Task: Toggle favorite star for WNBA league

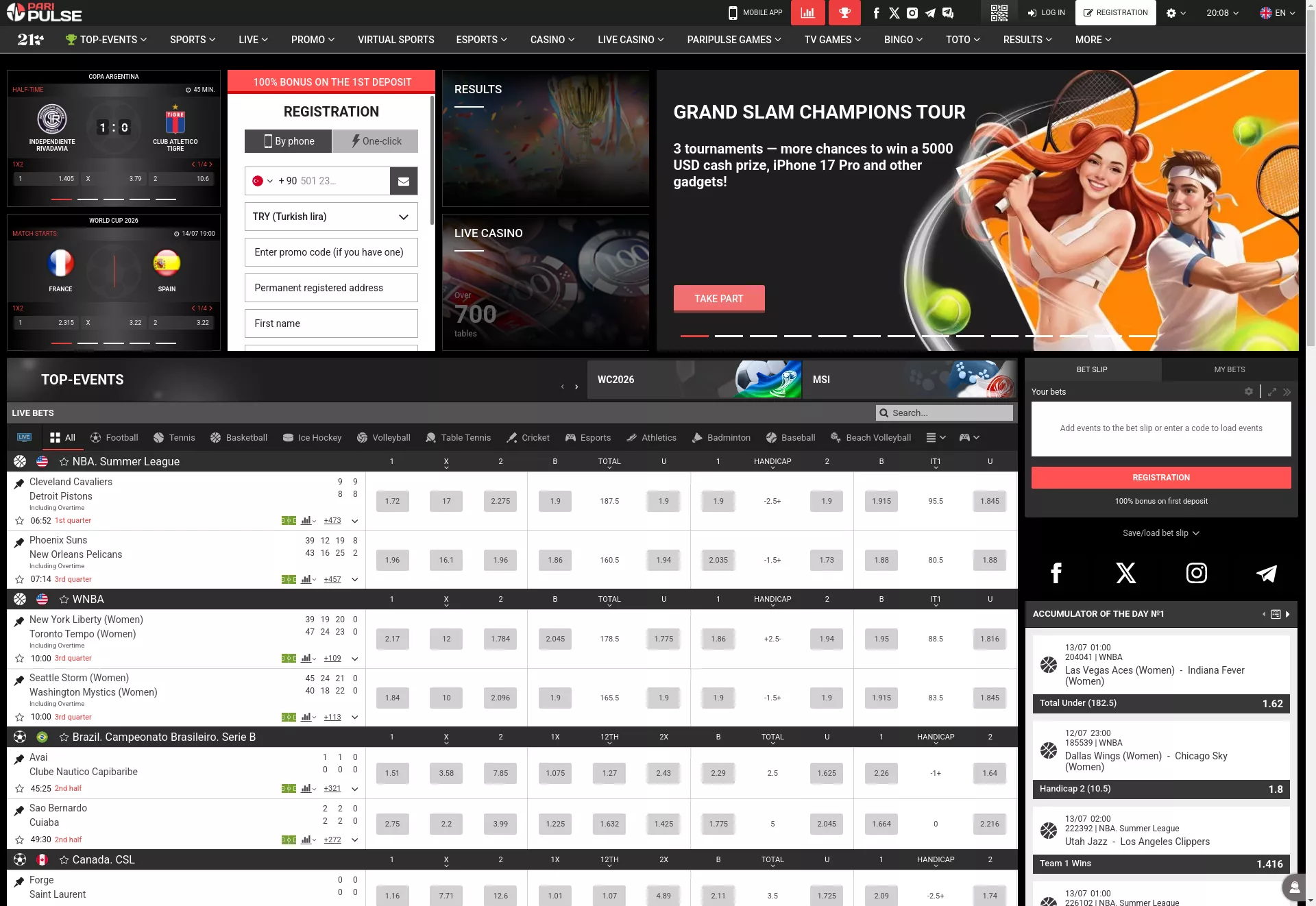Action: (64, 600)
